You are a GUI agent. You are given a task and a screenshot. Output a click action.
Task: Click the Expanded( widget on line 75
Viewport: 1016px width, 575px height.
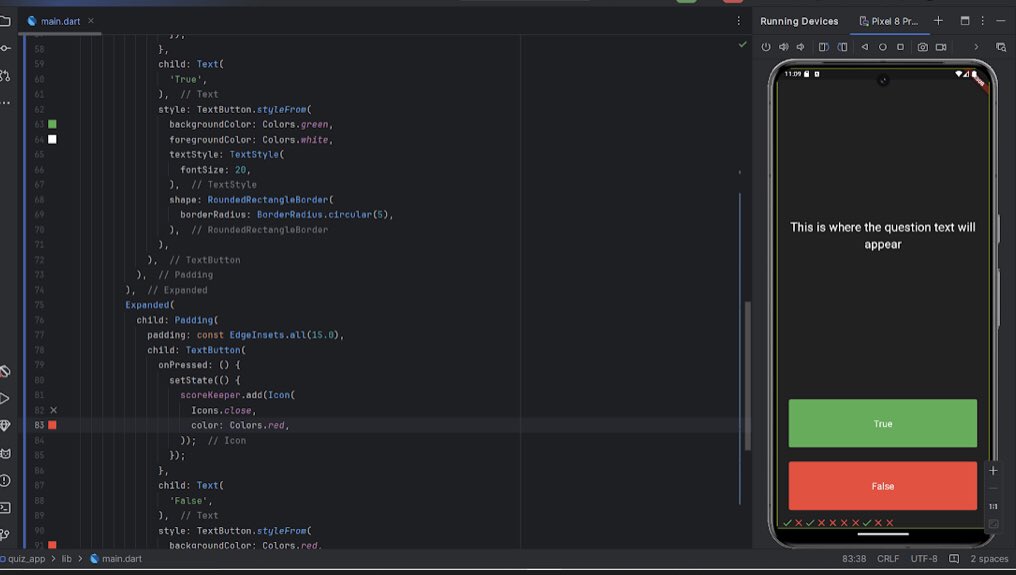pyautogui.click(x=150, y=305)
